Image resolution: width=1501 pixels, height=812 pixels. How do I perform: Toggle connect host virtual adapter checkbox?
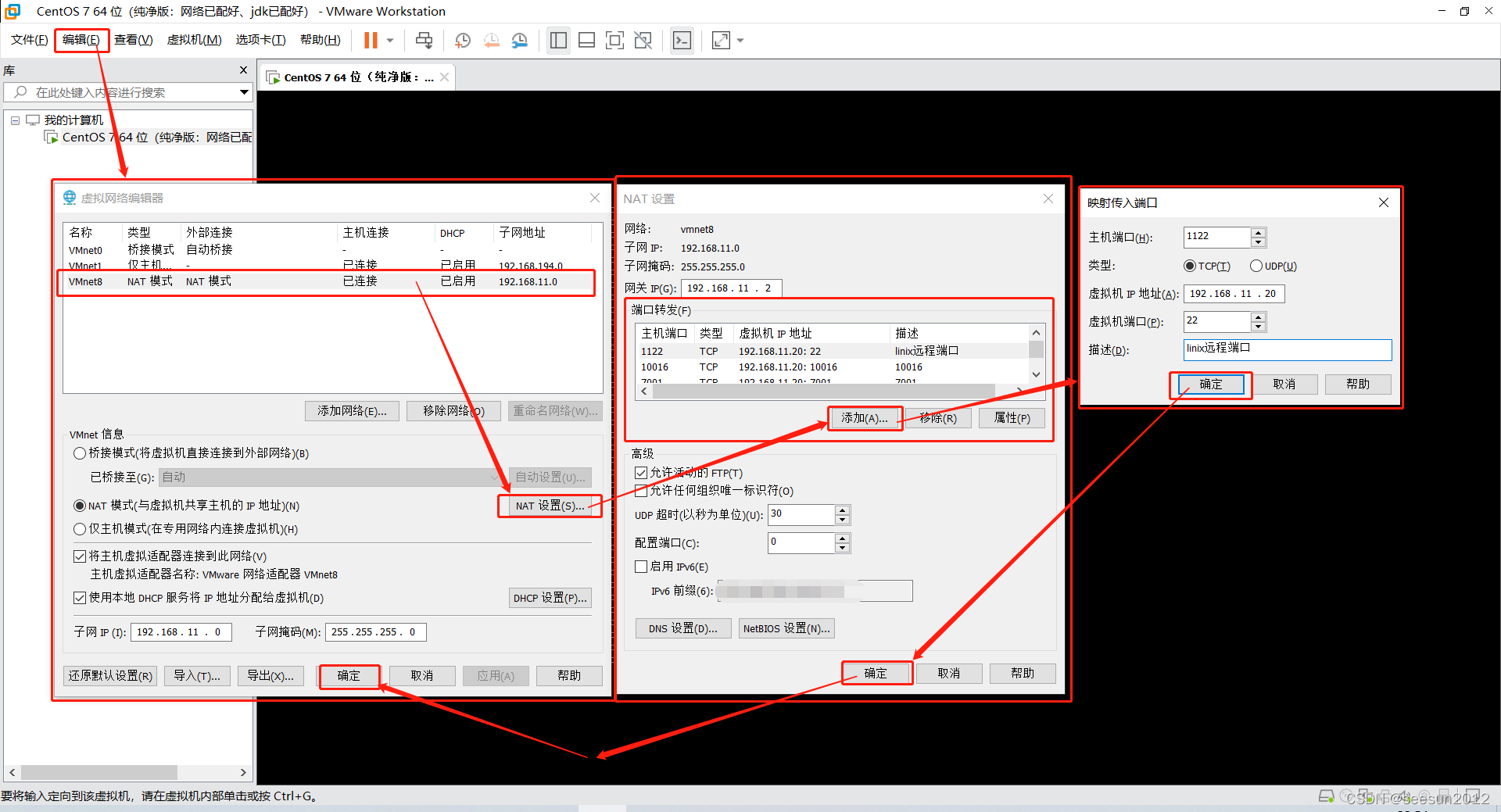click(80, 556)
